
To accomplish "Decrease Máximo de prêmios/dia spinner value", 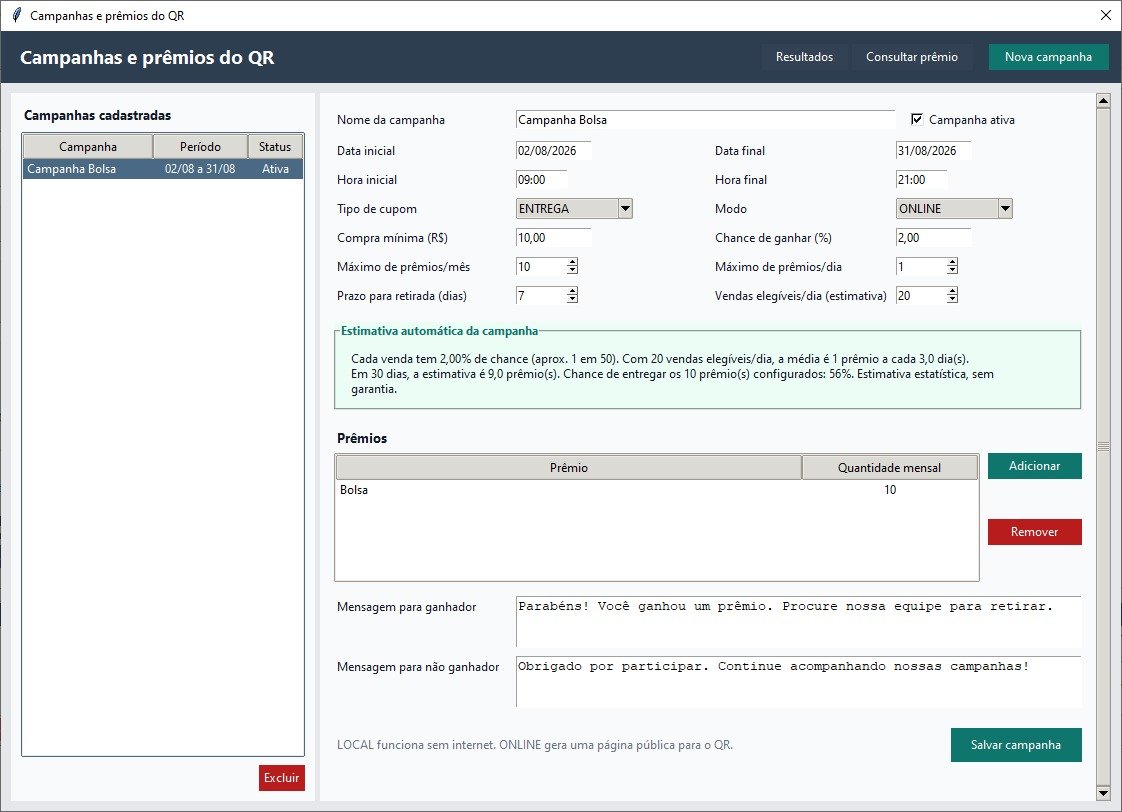I will coord(952,270).
